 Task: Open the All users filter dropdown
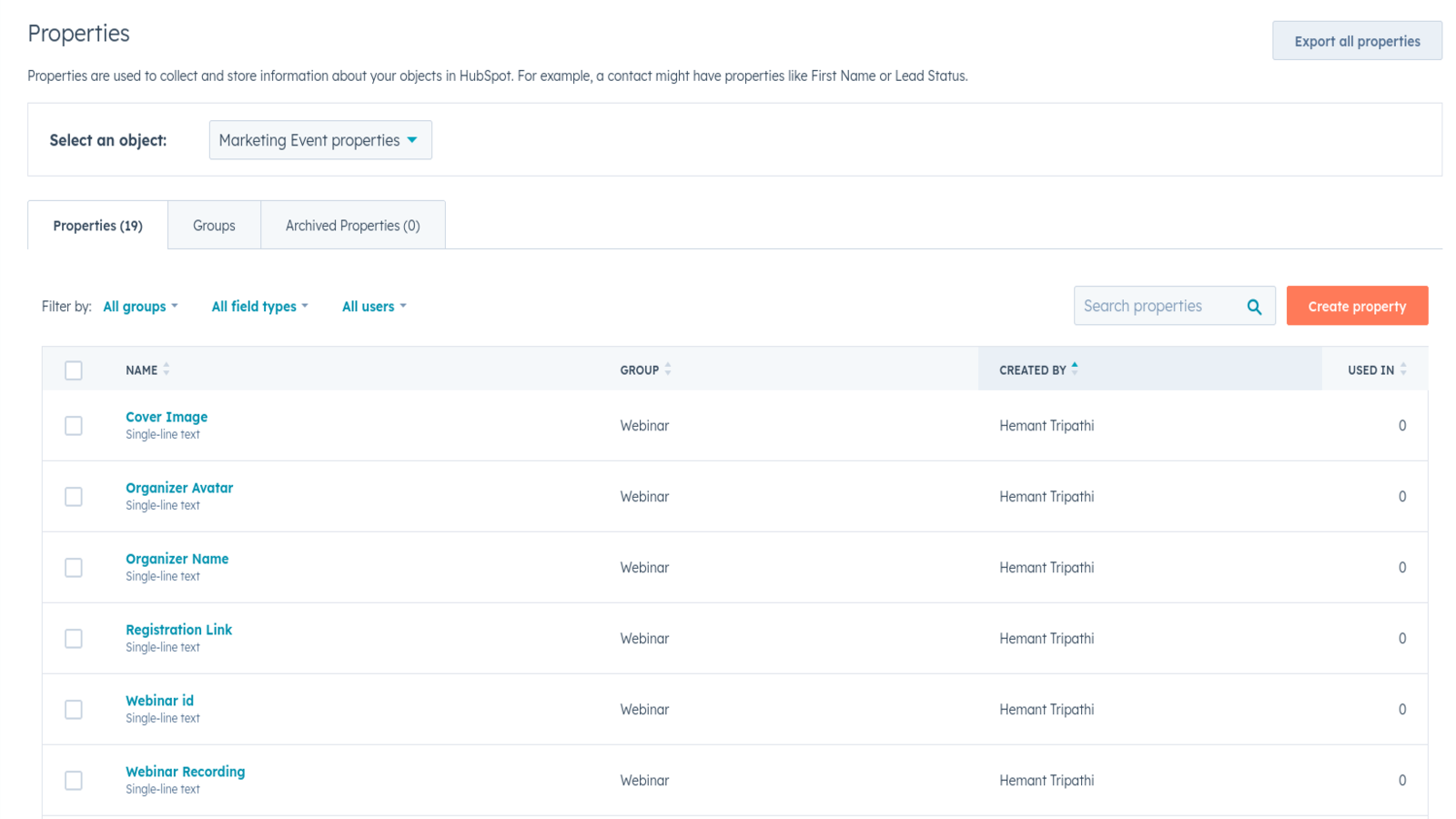click(x=373, y=307)
